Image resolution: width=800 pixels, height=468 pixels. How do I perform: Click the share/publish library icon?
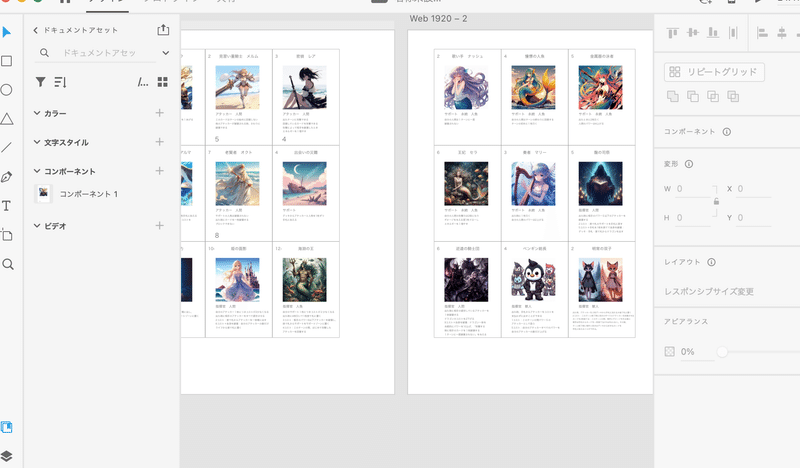[x=163, y=30]
